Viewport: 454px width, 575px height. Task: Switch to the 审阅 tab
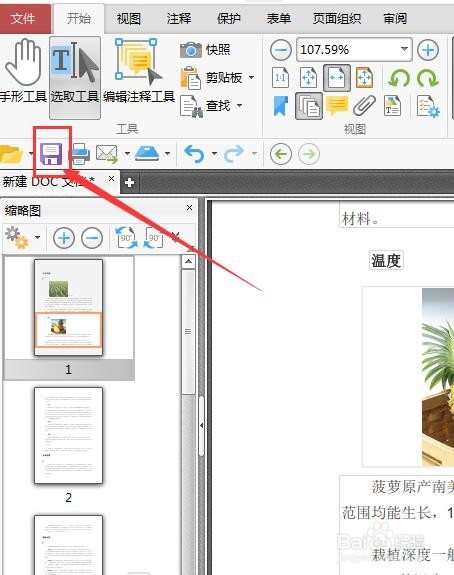coord(395,18)
